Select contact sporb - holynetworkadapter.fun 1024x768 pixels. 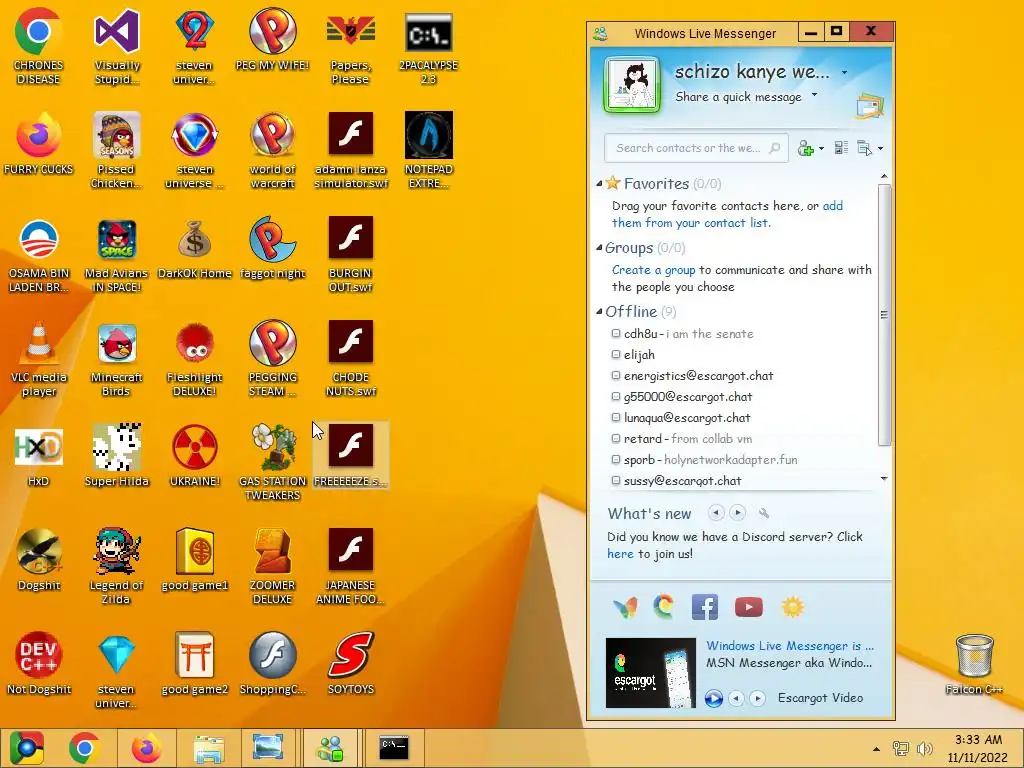[704, 459]
